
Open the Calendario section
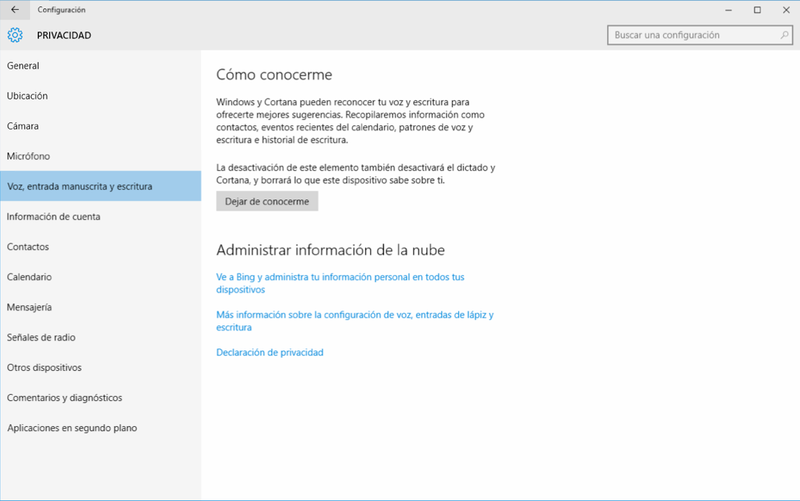[x=101, y=277]
